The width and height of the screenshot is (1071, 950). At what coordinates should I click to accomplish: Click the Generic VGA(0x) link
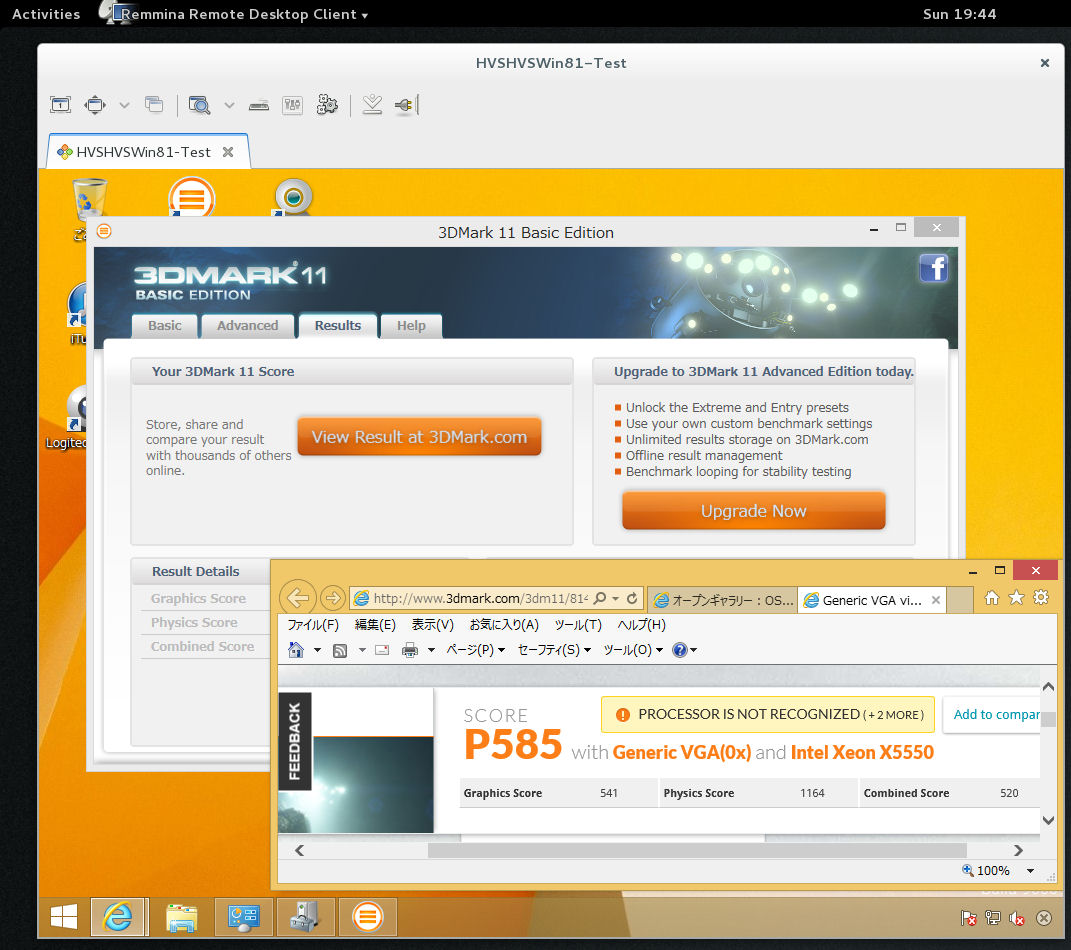point(682,752)
